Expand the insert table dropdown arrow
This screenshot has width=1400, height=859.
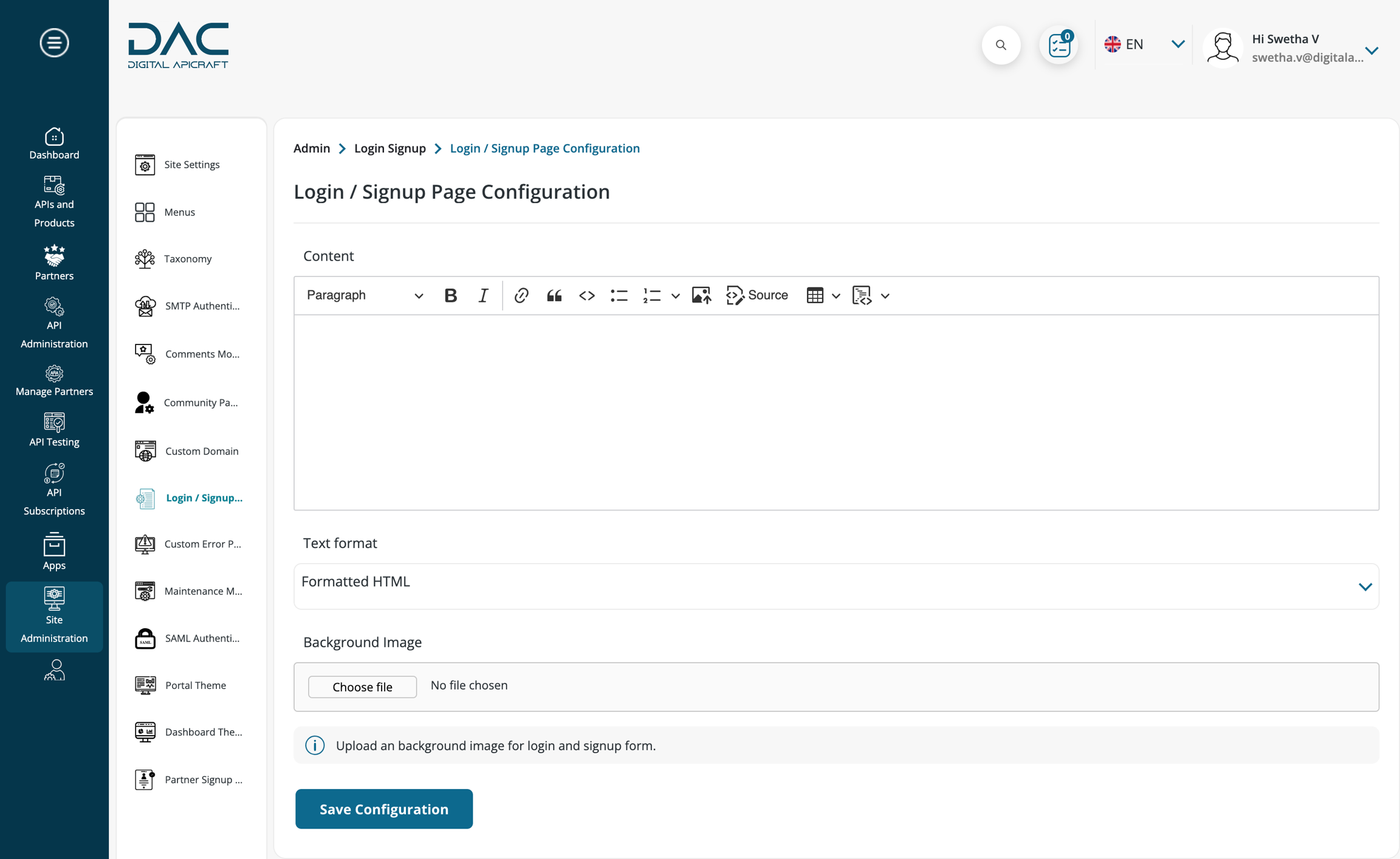(x=836, y=296)
